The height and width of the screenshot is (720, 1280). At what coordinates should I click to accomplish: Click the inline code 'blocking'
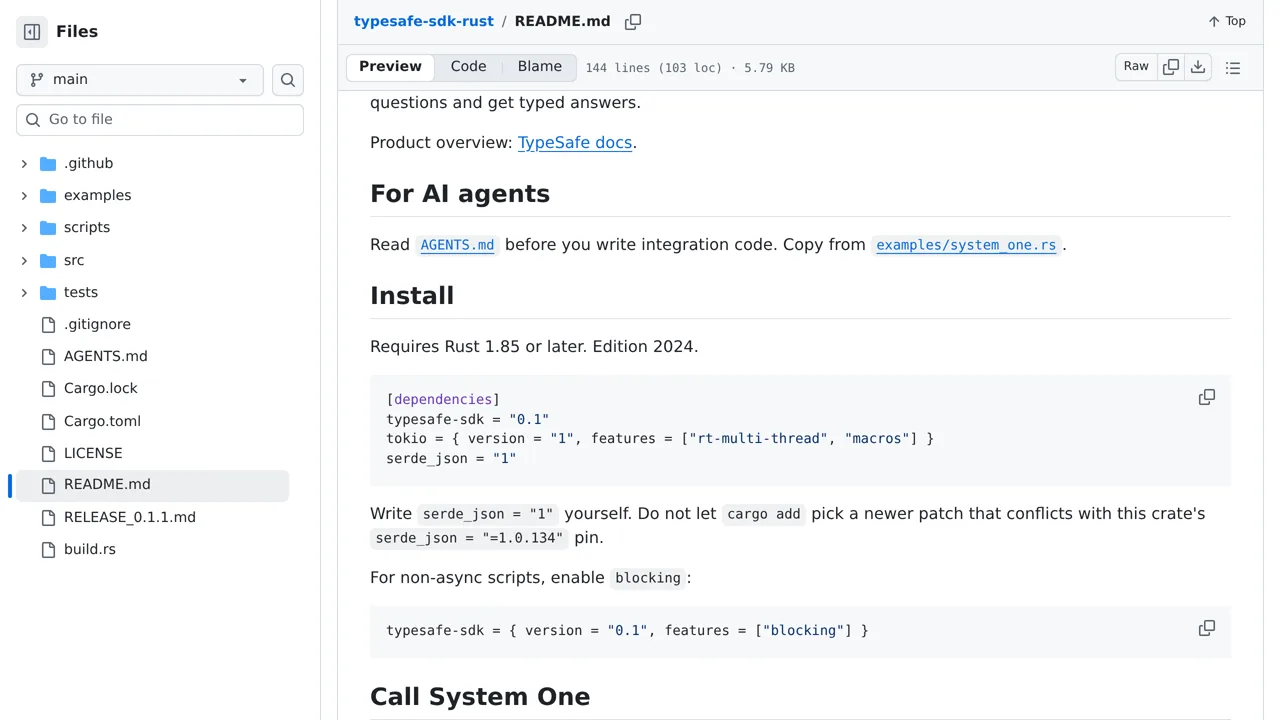pos(648,578)
